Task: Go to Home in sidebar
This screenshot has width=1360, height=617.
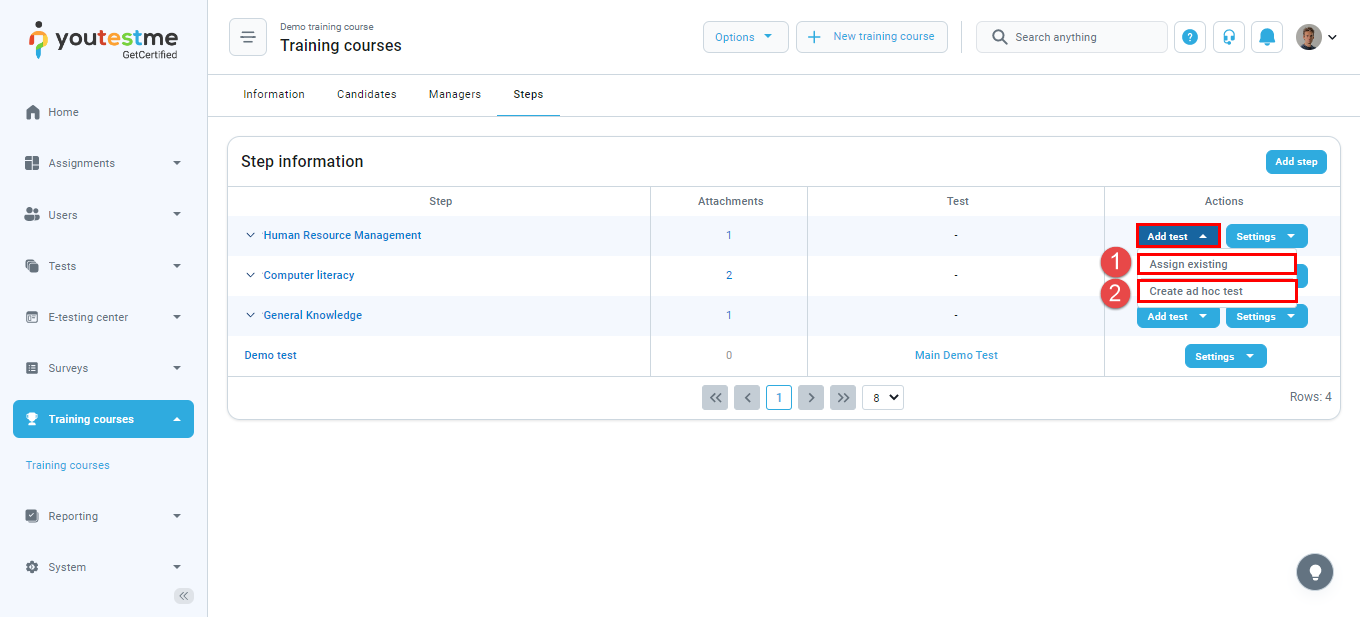Action: click(x=63, y=112)
